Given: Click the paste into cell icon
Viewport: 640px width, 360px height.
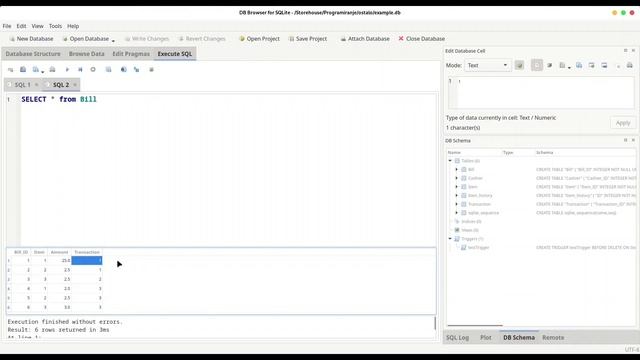Looking at the screenshot, I should click(x=579, y=65).
